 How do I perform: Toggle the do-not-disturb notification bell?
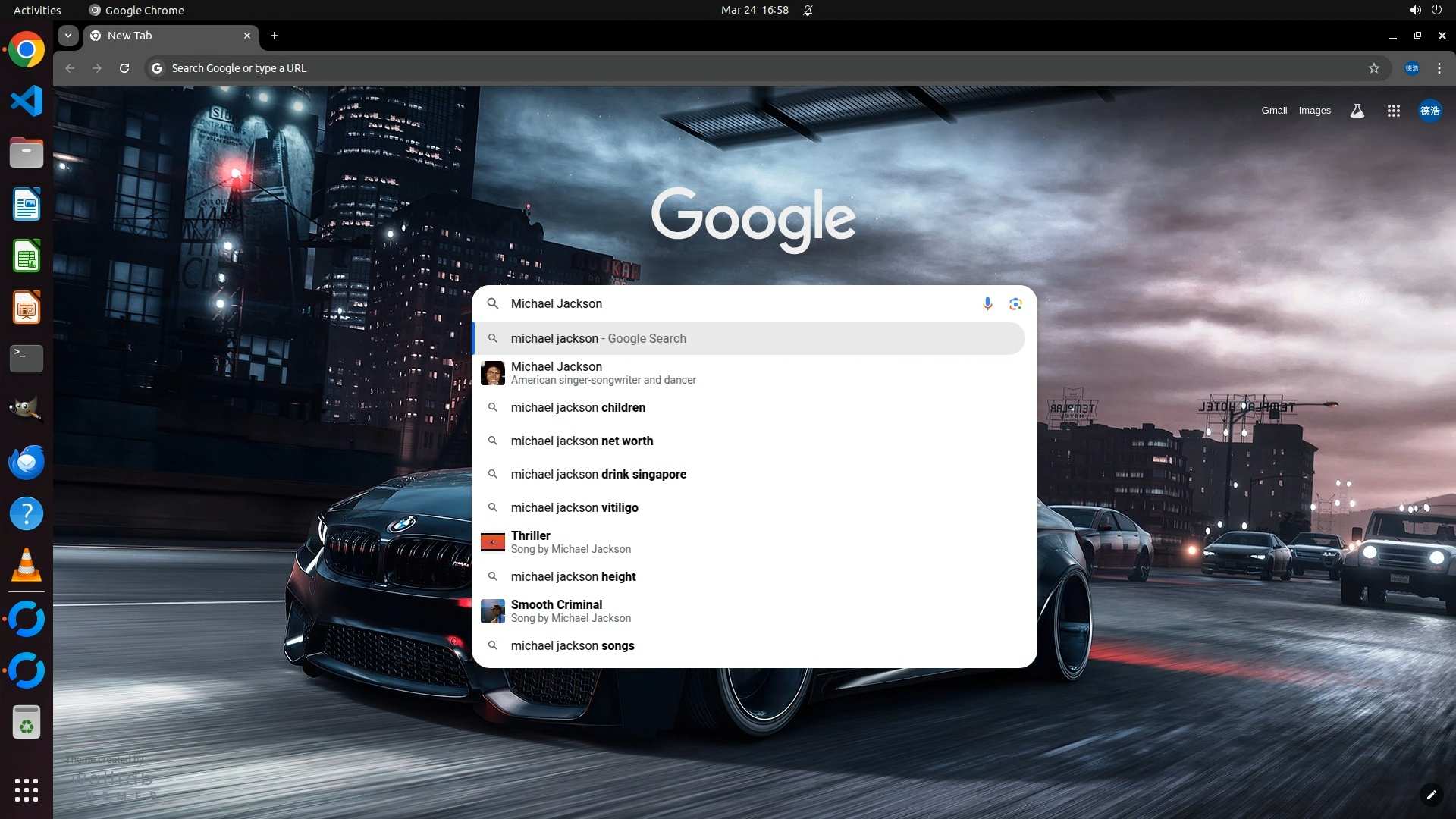808,11
